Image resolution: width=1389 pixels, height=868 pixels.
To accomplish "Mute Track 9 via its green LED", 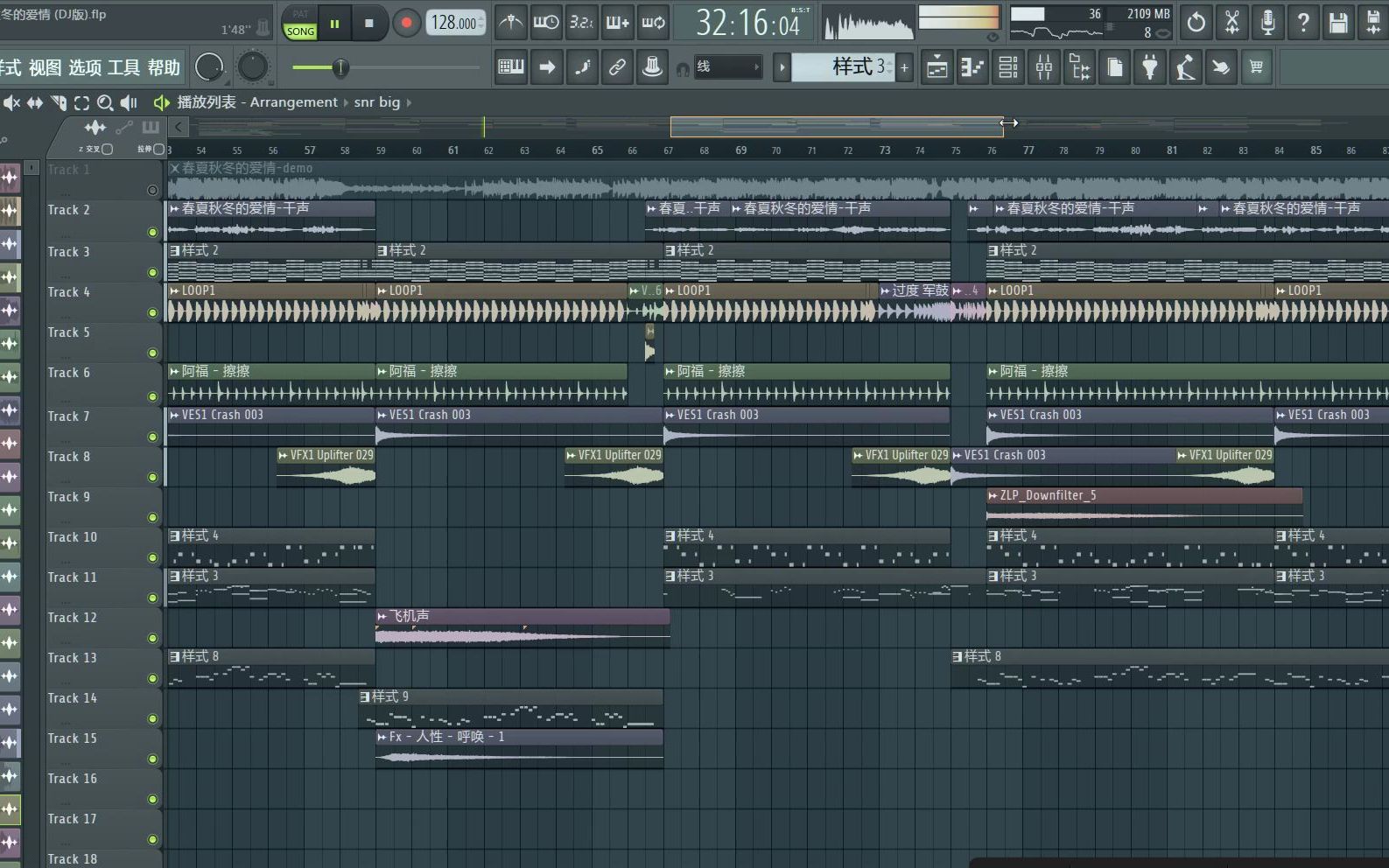I will [153, 517].
